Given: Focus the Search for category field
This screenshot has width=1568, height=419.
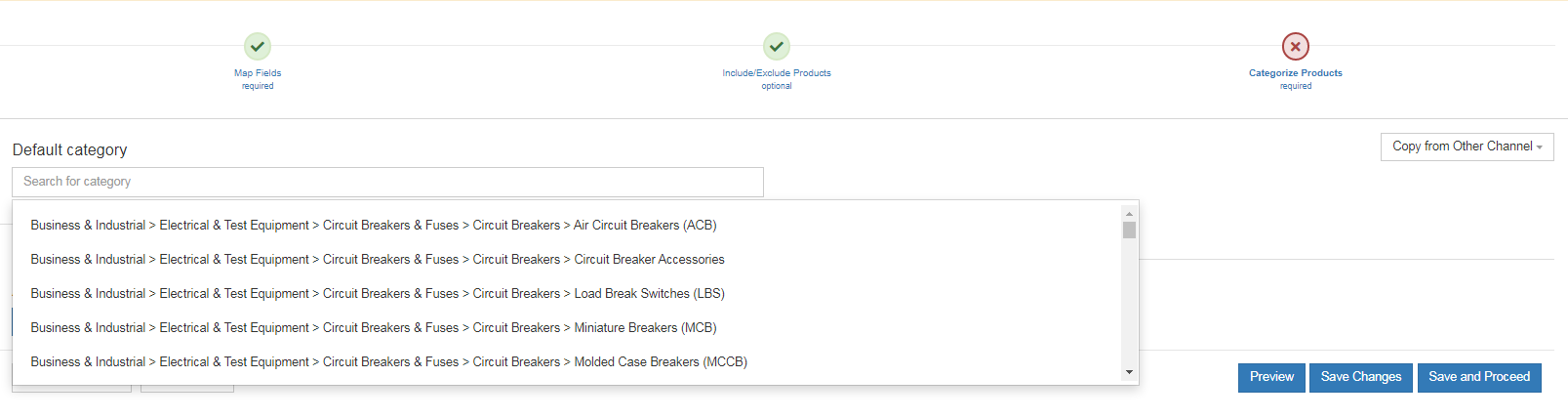Looking at the screenshot, I should 387,182.
